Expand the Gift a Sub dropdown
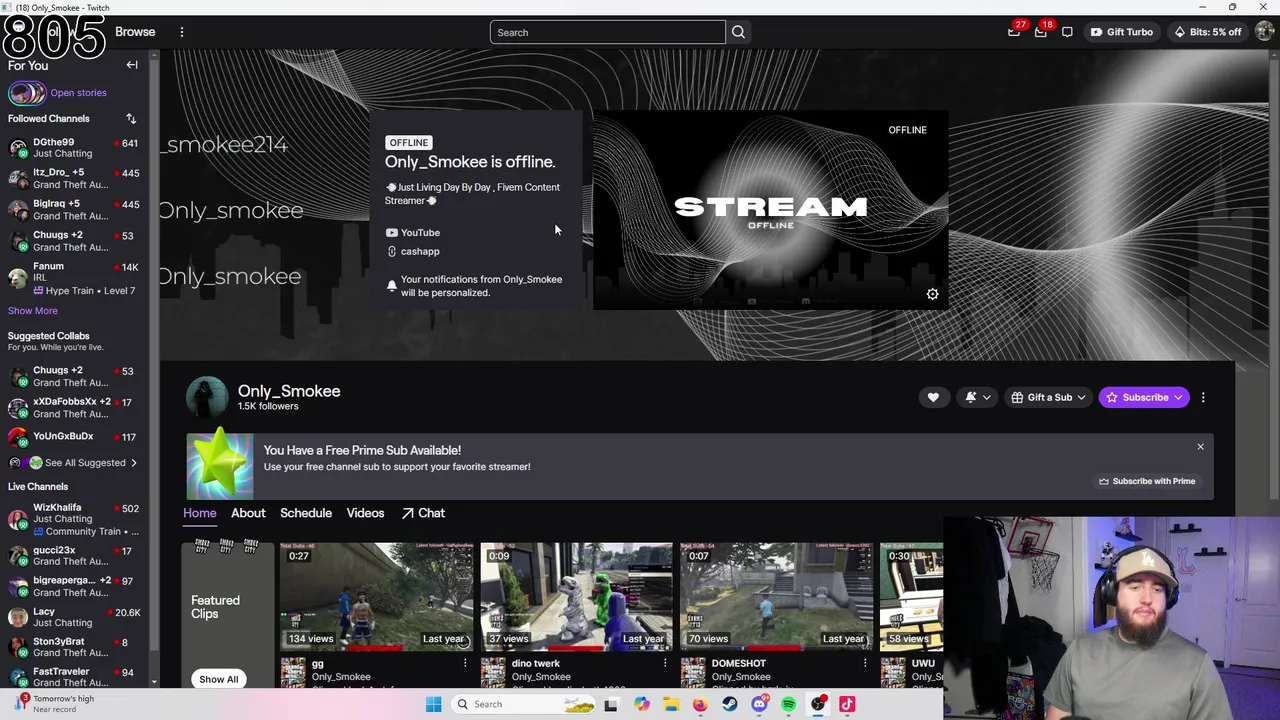This screenshot has width=1280, height=720. click(1048, 397)
